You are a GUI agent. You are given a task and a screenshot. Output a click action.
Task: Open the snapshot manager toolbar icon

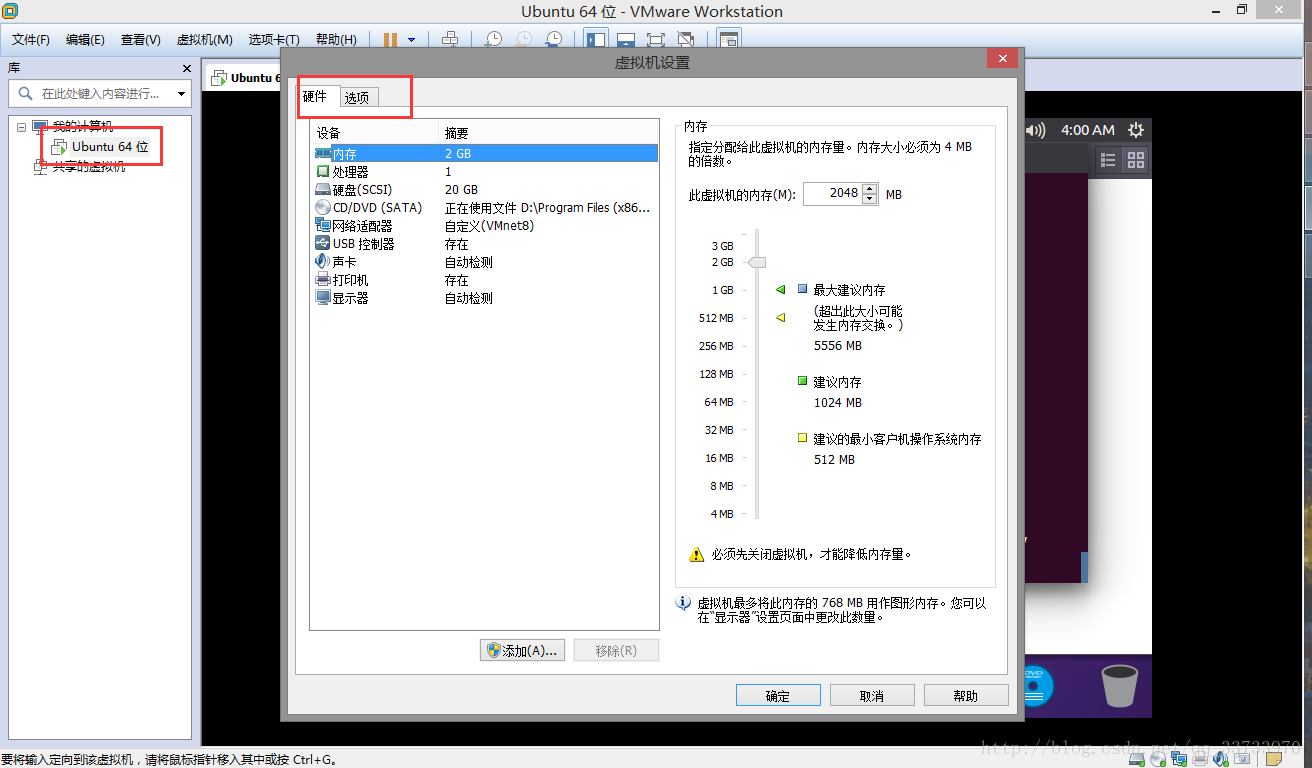(554, 39)
